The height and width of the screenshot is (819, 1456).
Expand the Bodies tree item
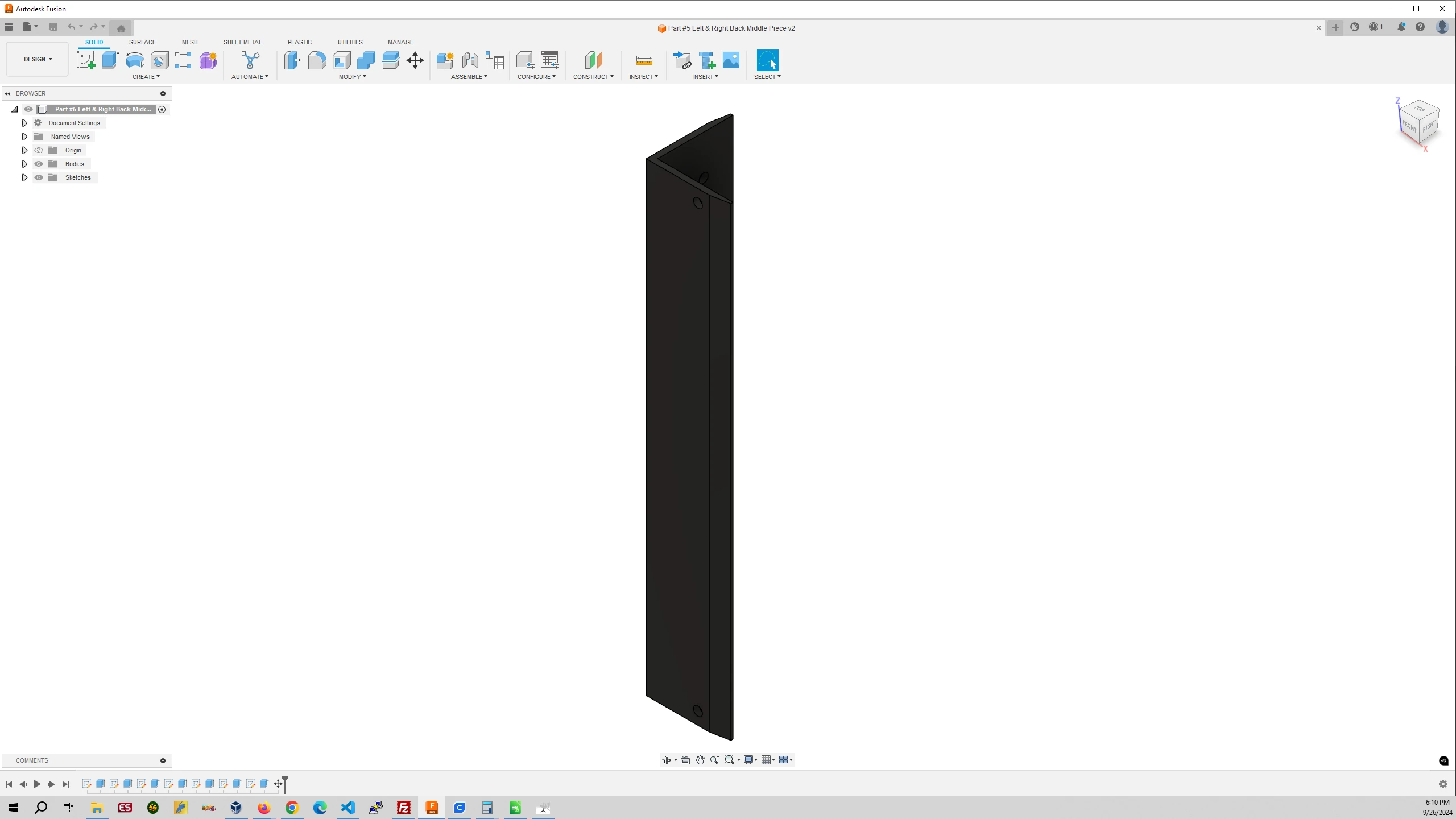point(24,163)
